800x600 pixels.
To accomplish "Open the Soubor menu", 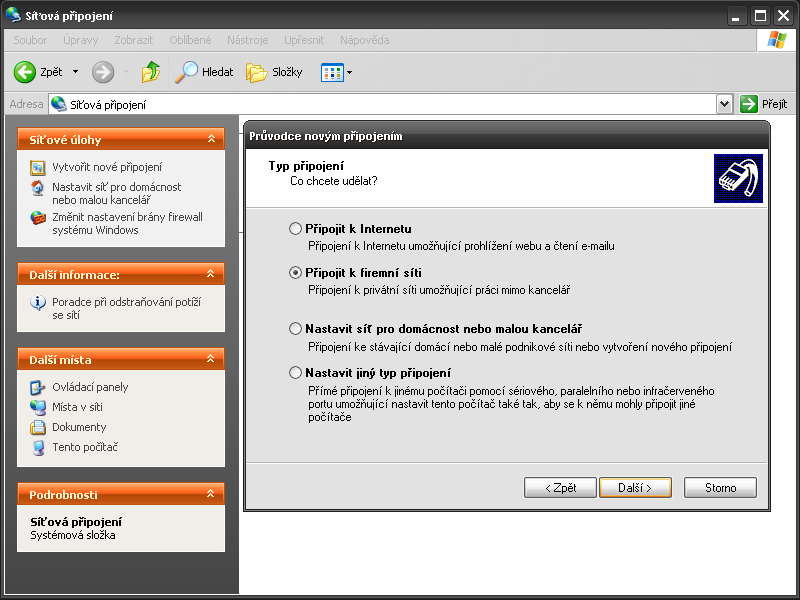I will (30, 40).
